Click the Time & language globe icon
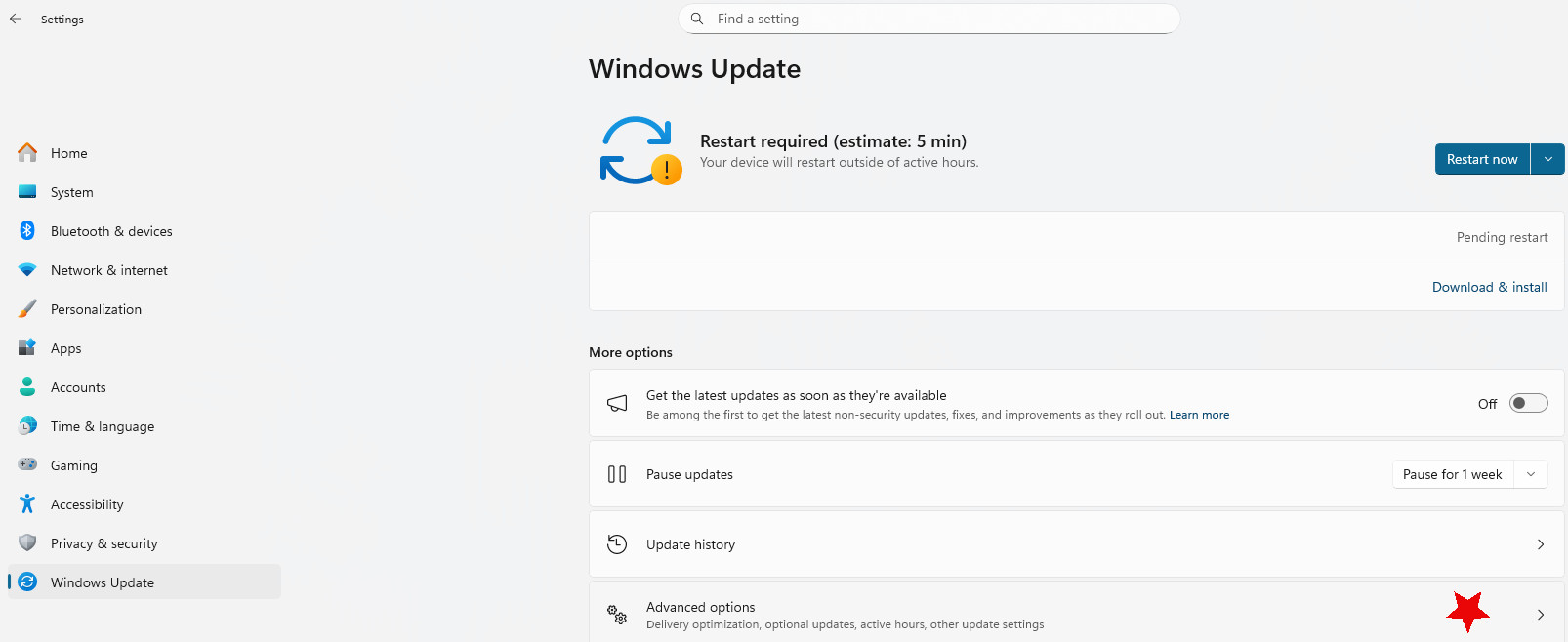Viewport: 1568px width, 642px height. point(27,426)
